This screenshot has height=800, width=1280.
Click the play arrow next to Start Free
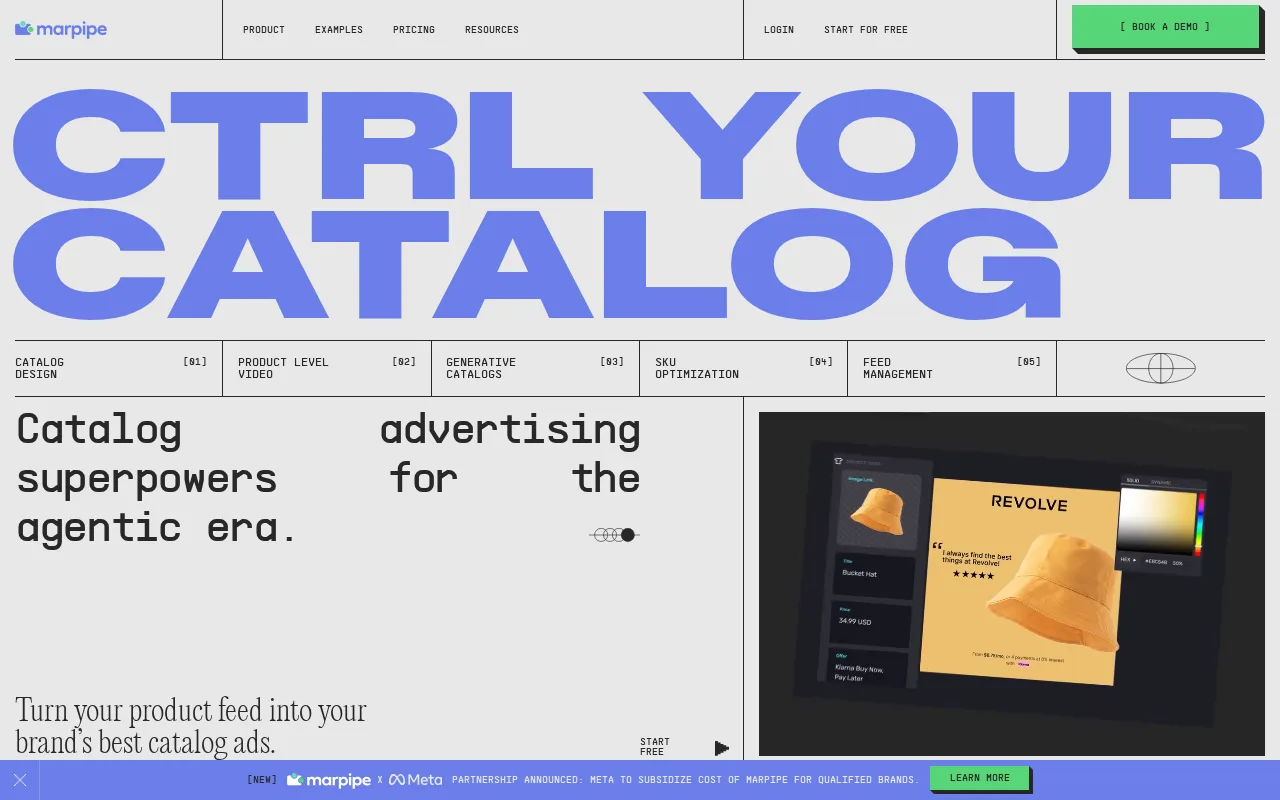click(x=722, y=748)
